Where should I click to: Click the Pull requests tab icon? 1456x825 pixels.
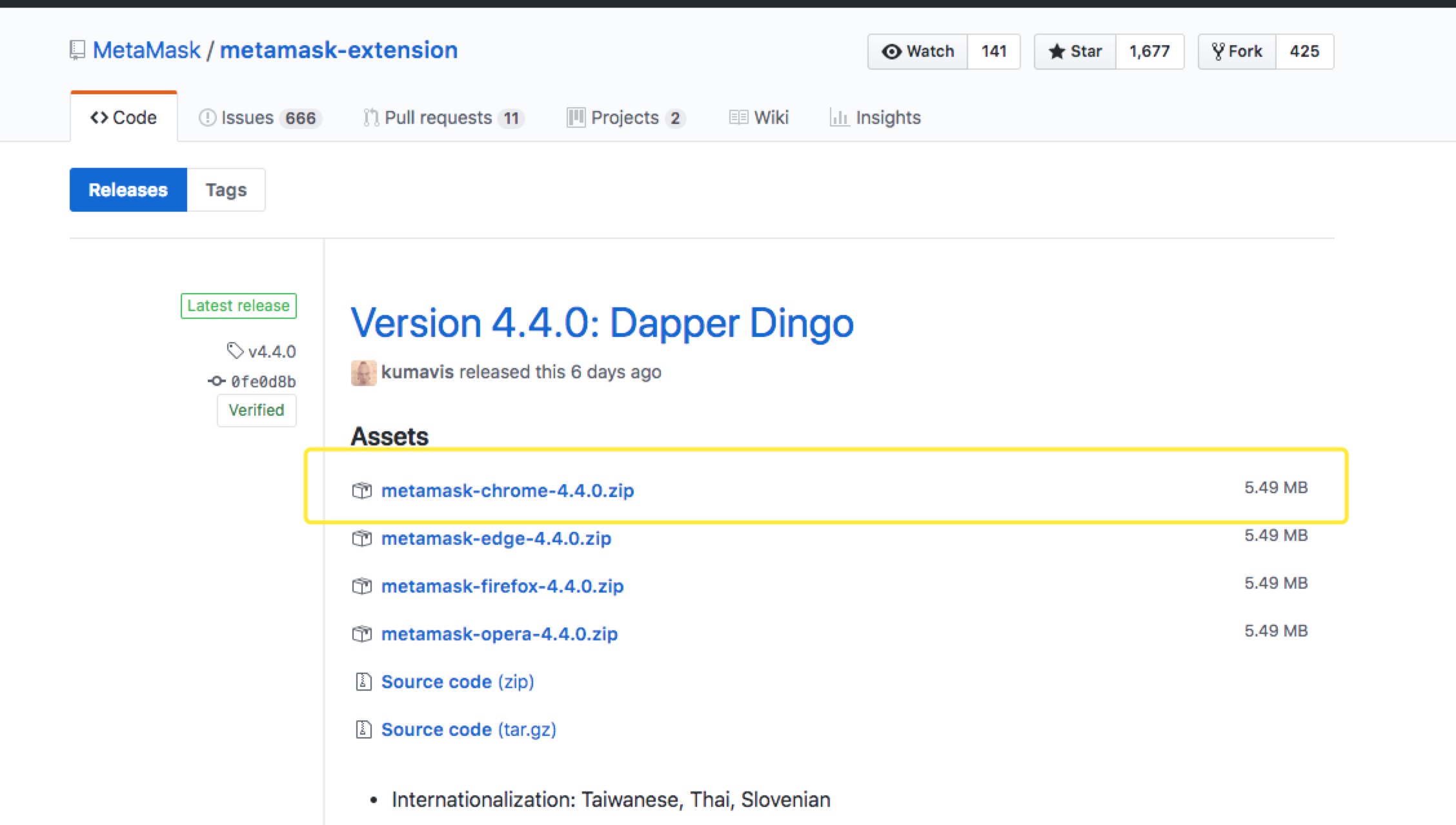coord(370,117)
